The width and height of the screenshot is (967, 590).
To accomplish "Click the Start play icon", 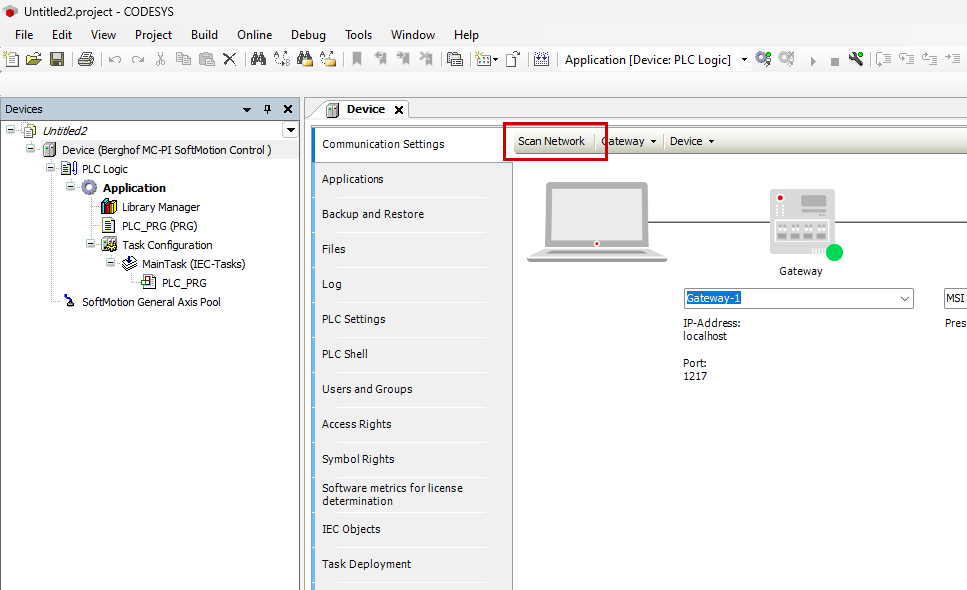I will (813, 61).
